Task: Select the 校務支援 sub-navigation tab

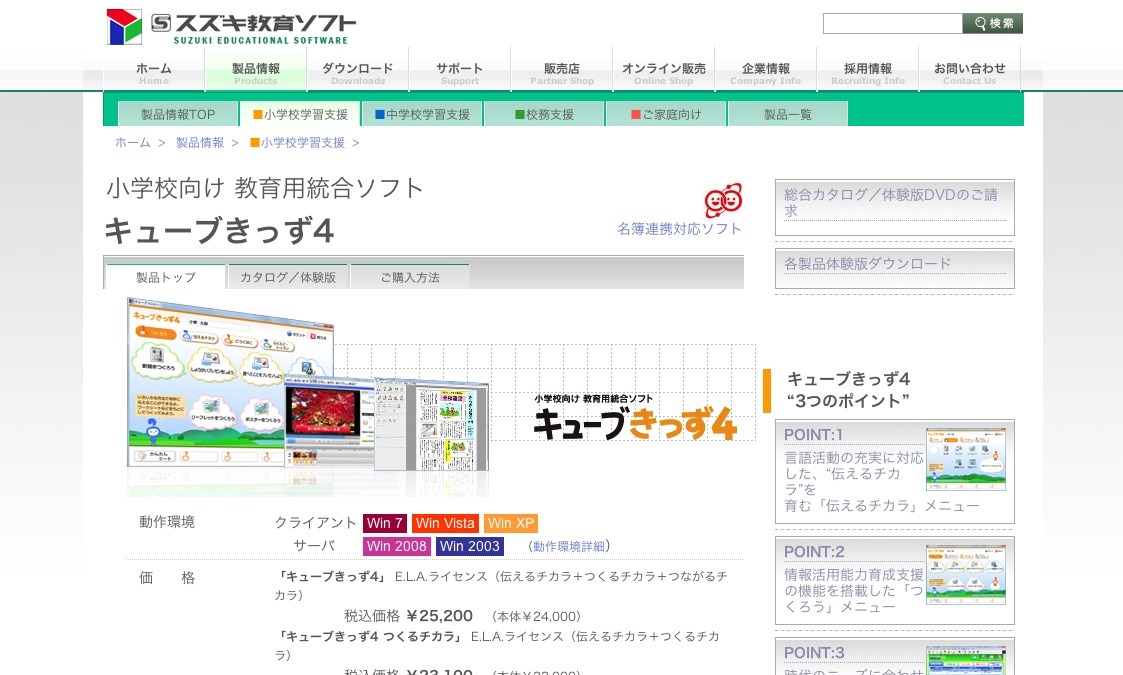Action: tap(544, 114)
